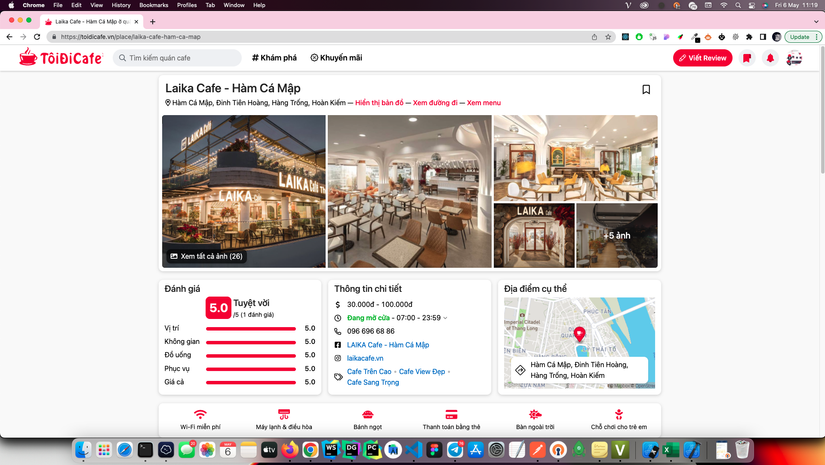Screen dimensions: 825x465
Task: Open Telegram from the Dock
Action: 455,450
